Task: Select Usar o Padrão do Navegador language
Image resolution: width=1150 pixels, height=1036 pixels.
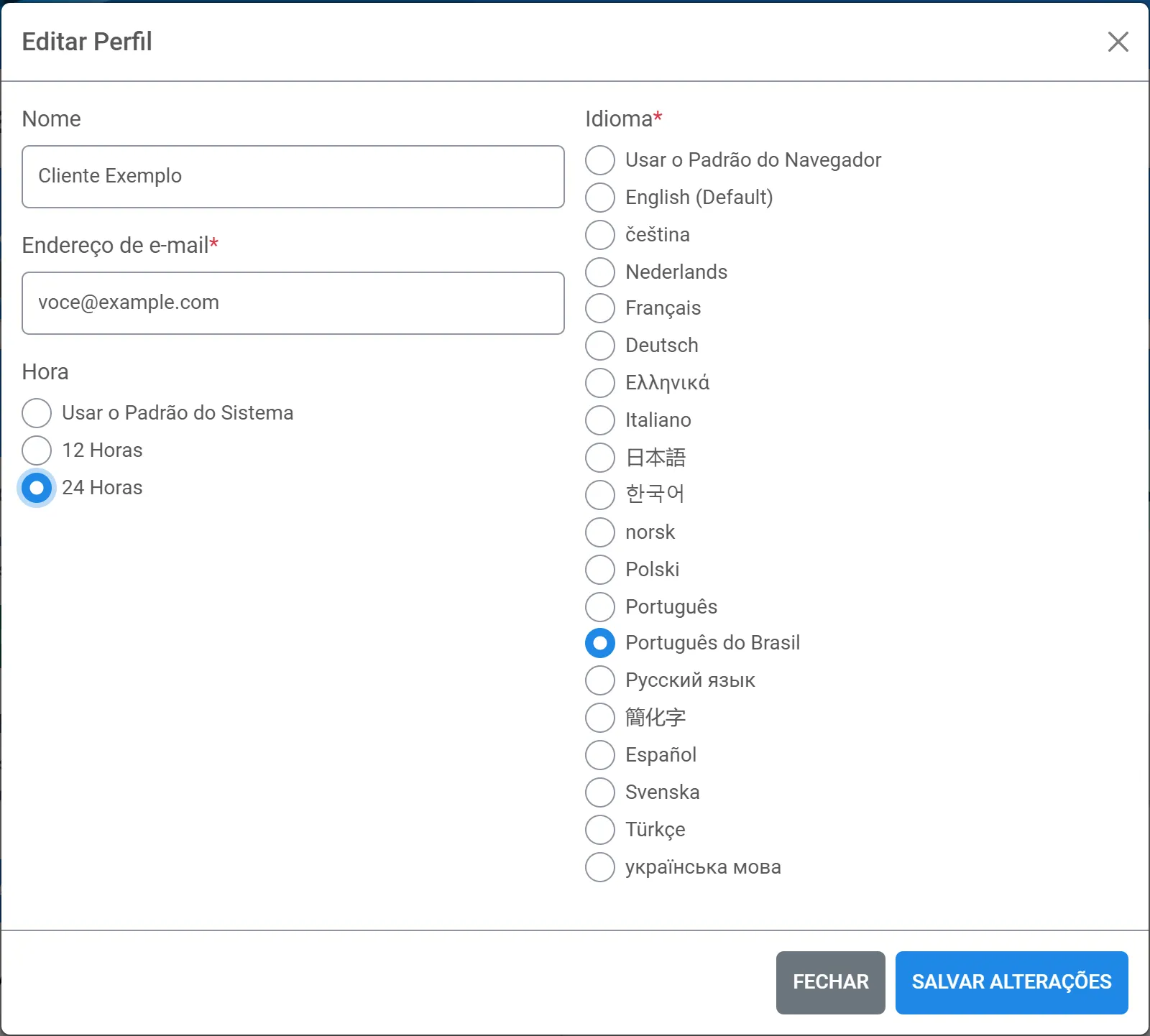Action: [600, 160]
